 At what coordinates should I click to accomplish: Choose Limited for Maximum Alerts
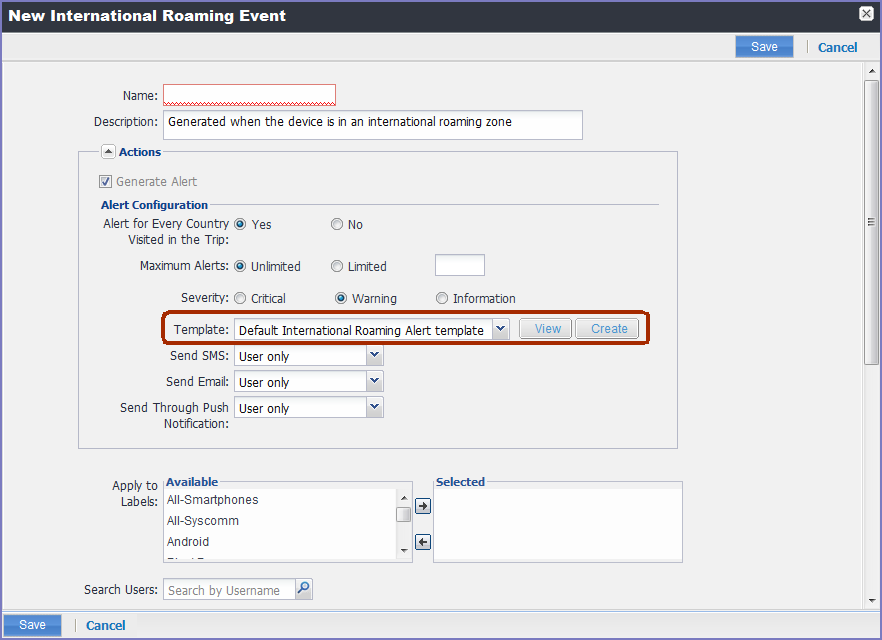[337, 267]
